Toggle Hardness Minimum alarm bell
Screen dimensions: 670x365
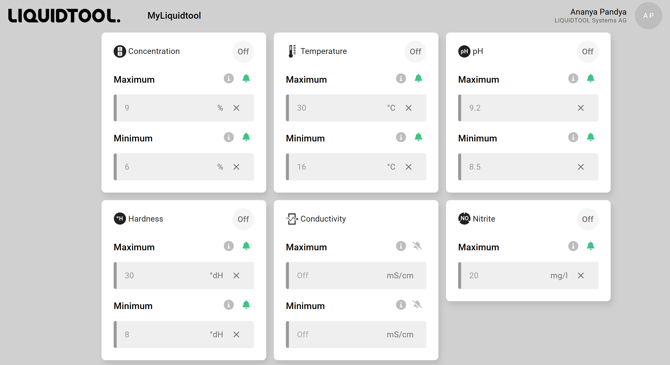246,304
